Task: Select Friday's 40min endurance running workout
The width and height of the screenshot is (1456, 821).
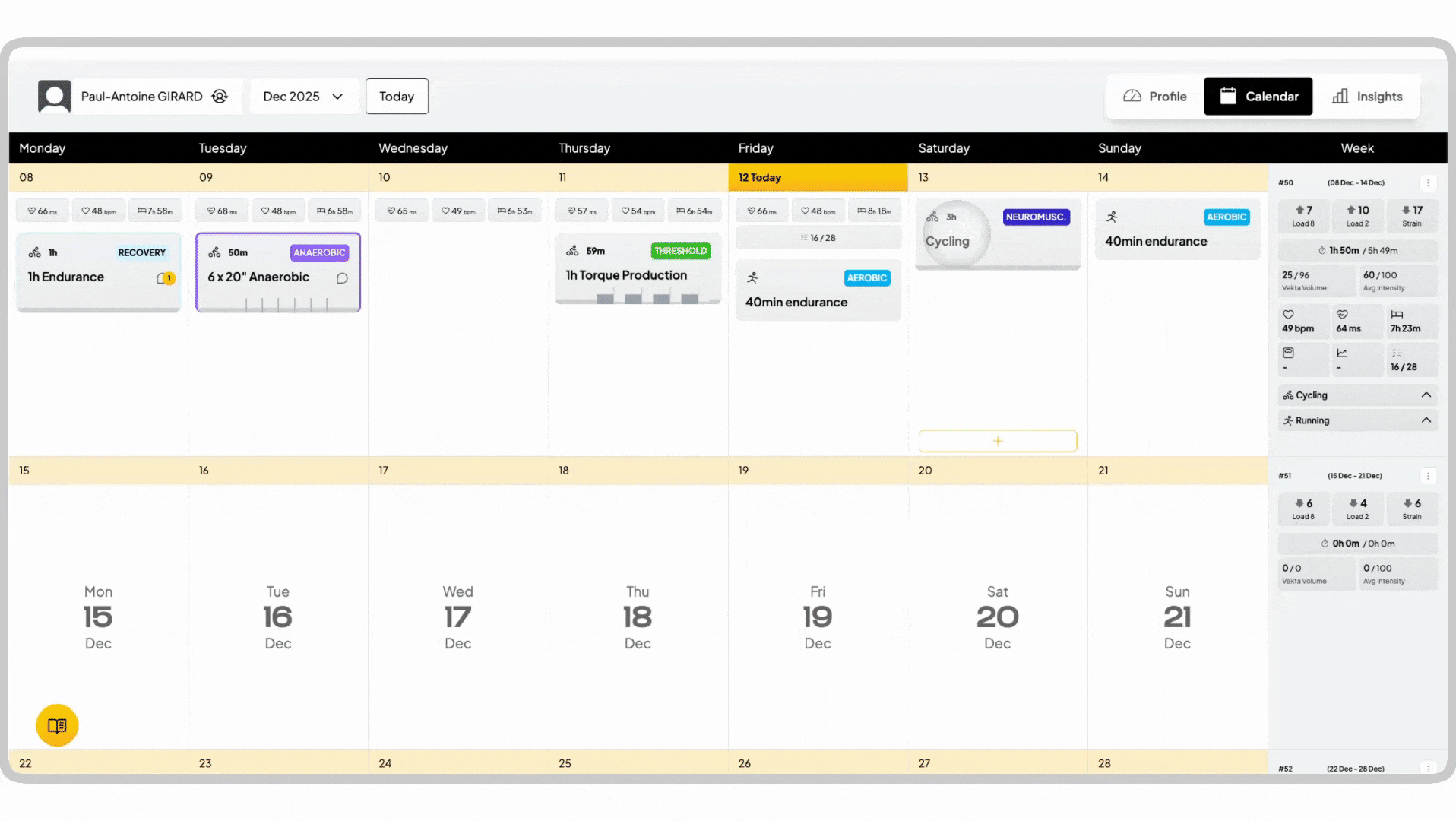Action: coord(818,291)
